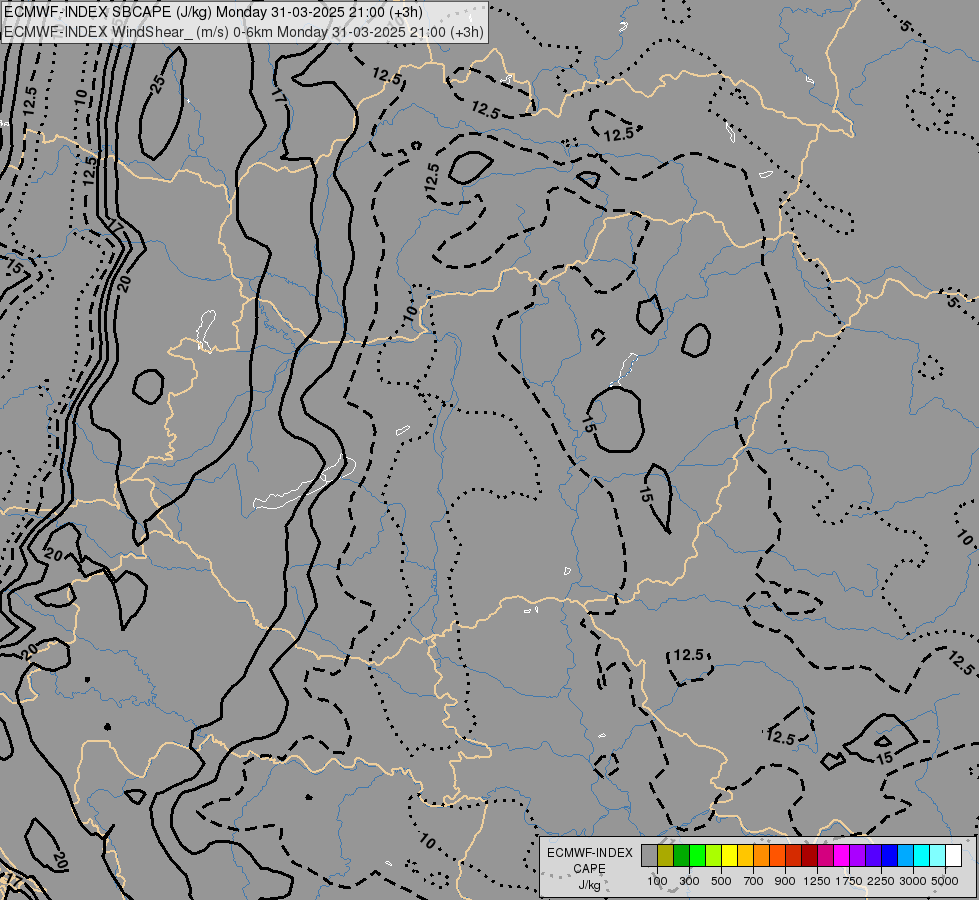Pick the dark red swatch left of 1250 tick
This screenshot has width=979, height=900.
[809, 856]
